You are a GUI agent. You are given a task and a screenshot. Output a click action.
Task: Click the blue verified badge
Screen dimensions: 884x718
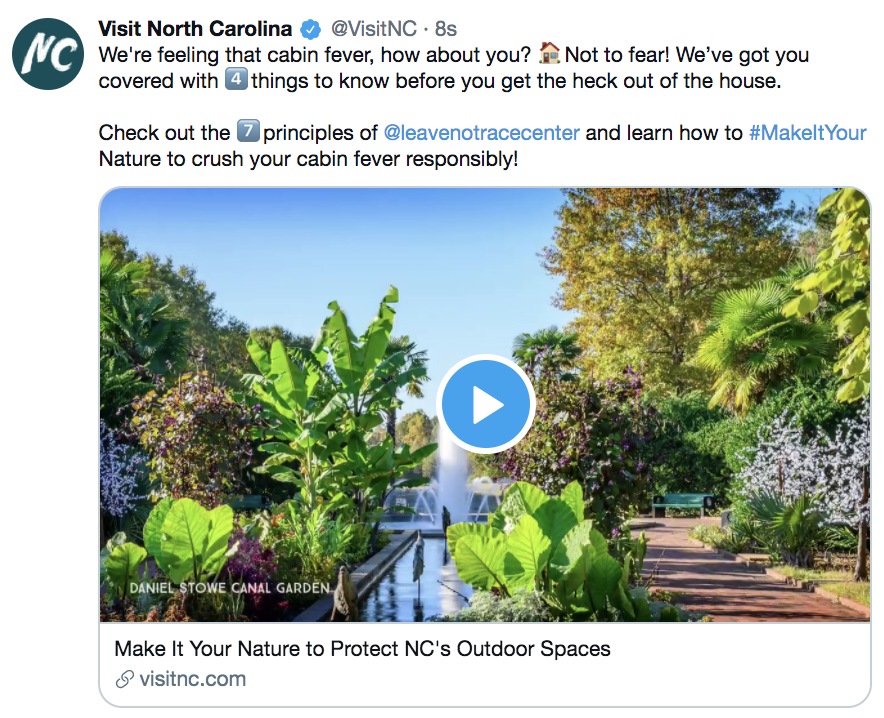pyautogui.click(x=312, y=29)
